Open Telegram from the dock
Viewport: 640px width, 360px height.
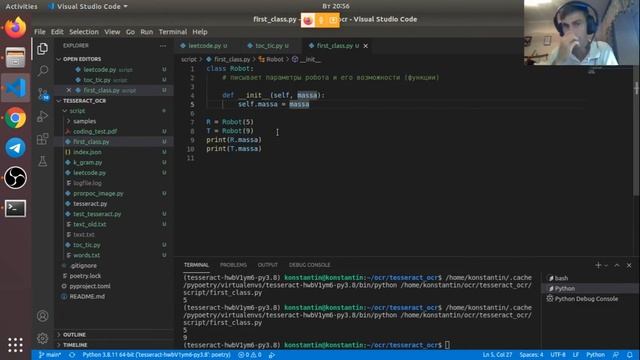[16, 148]
